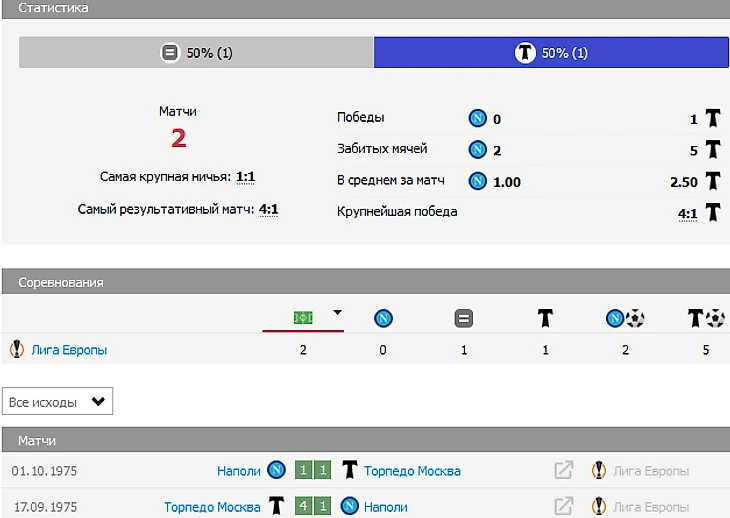Click the Матчи section header
The image size is (730, 518).
click(37, 440)
